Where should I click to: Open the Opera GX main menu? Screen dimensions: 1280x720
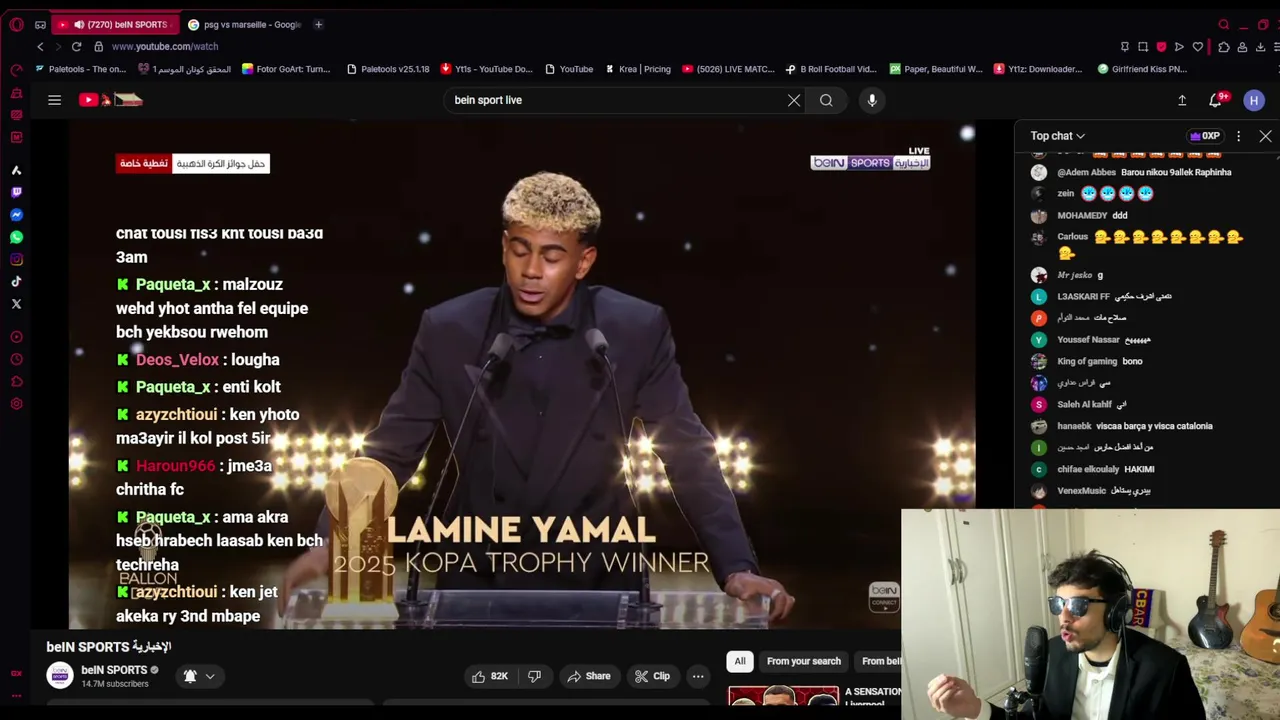point(16,24)
